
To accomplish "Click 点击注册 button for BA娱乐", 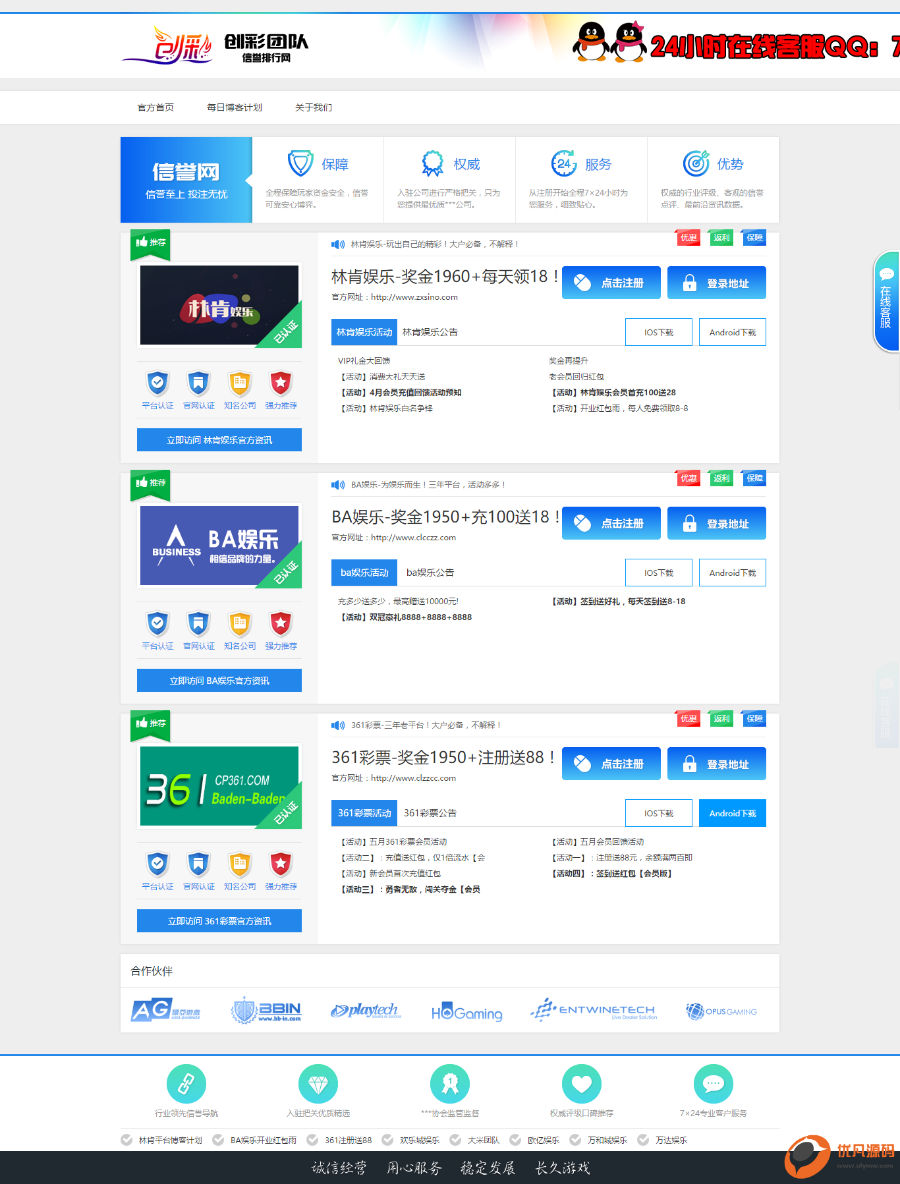I will (x=612, y=523).
